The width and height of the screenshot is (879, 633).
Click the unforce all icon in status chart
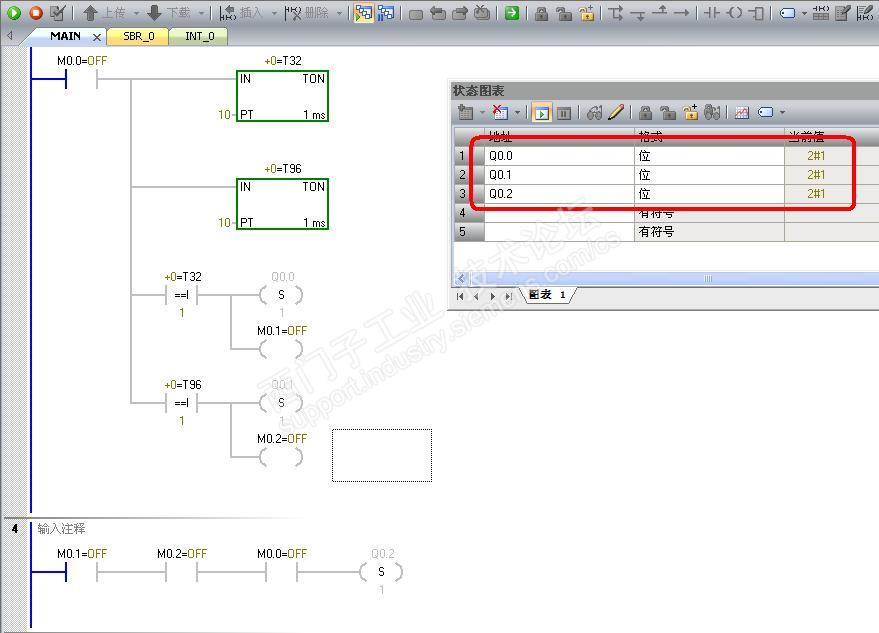691,112
